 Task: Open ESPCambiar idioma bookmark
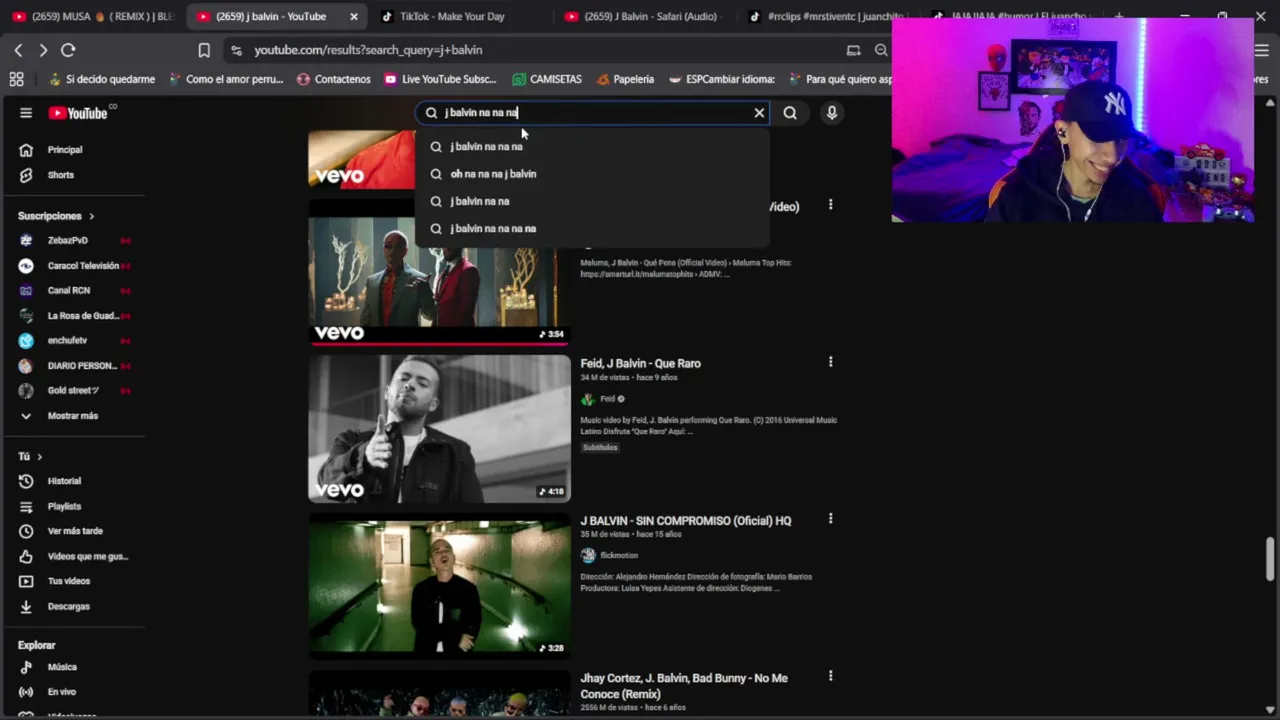722,79
